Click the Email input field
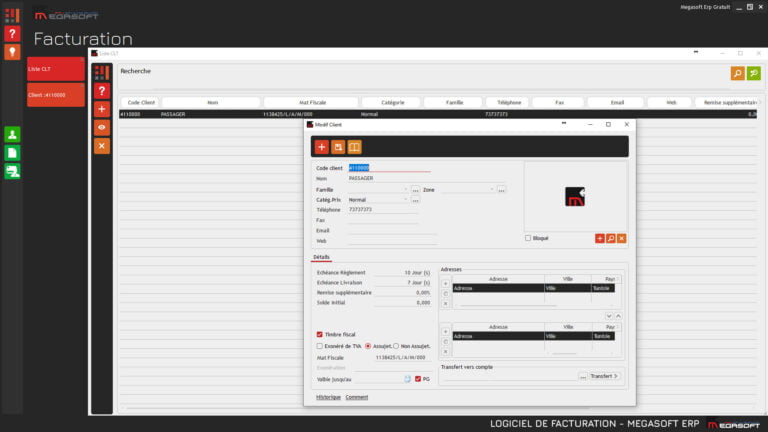The height and width of the screenshot is (432, 768). point(392,230)
